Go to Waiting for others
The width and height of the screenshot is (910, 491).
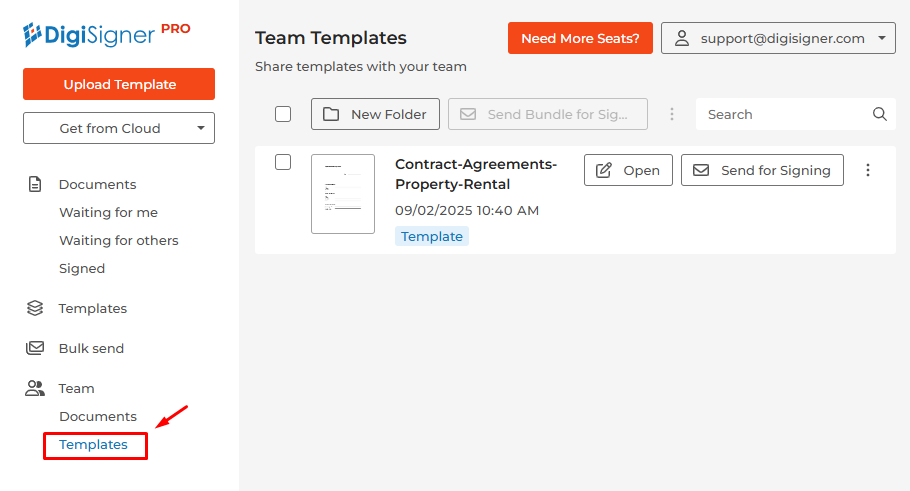point(118,240)
